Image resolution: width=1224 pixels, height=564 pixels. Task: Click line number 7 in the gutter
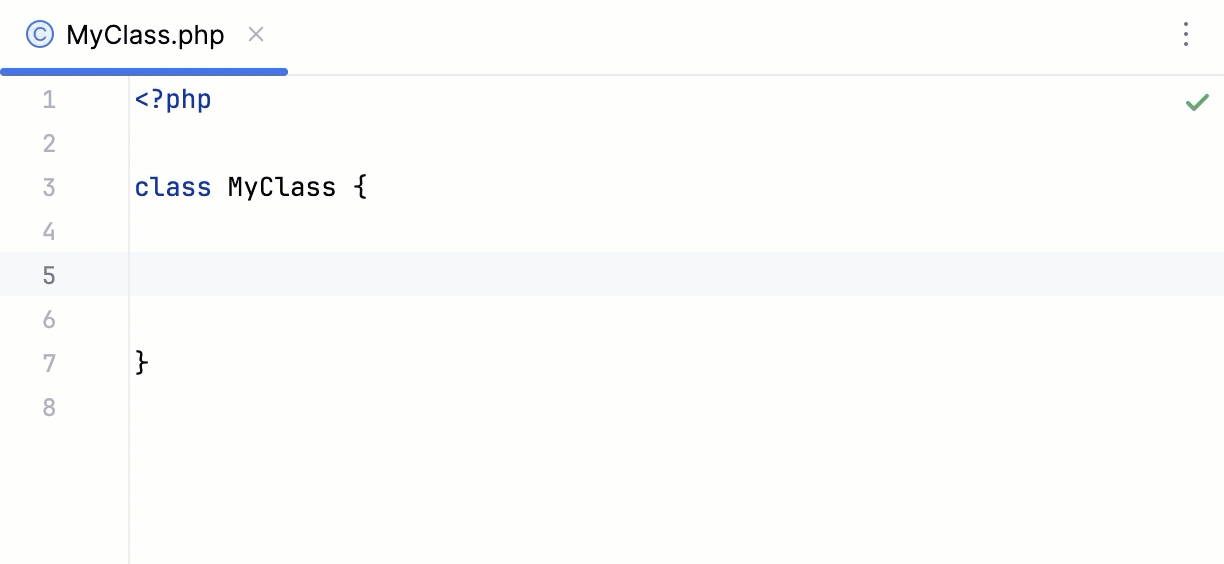[x=49, y=363]
